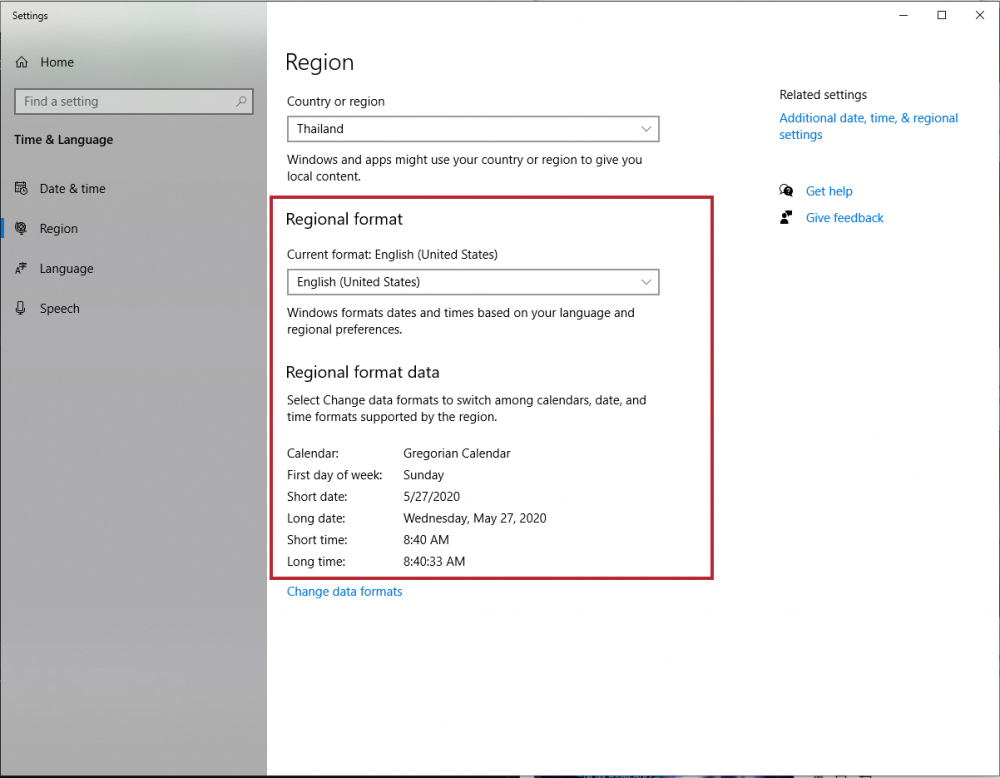Open the Speech settings page

(59, 308)
